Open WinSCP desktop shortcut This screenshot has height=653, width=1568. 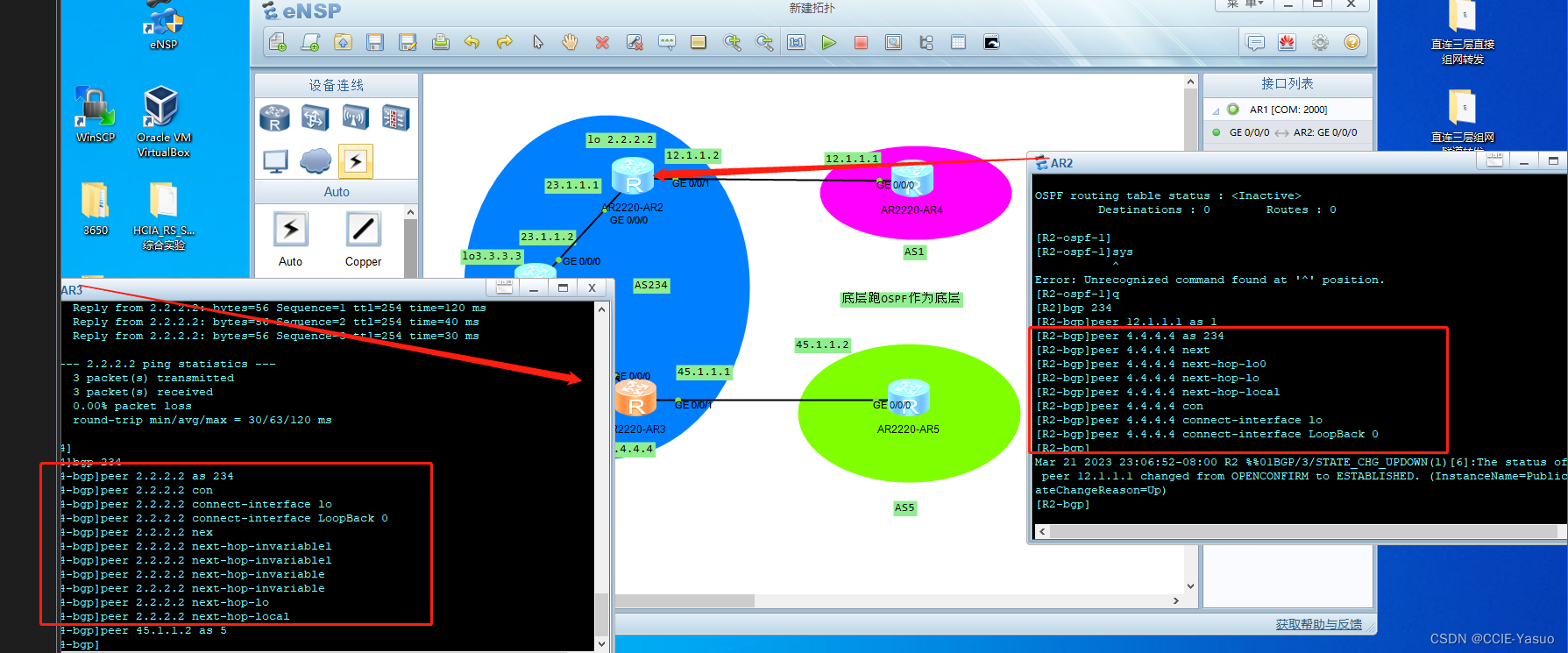95,115
